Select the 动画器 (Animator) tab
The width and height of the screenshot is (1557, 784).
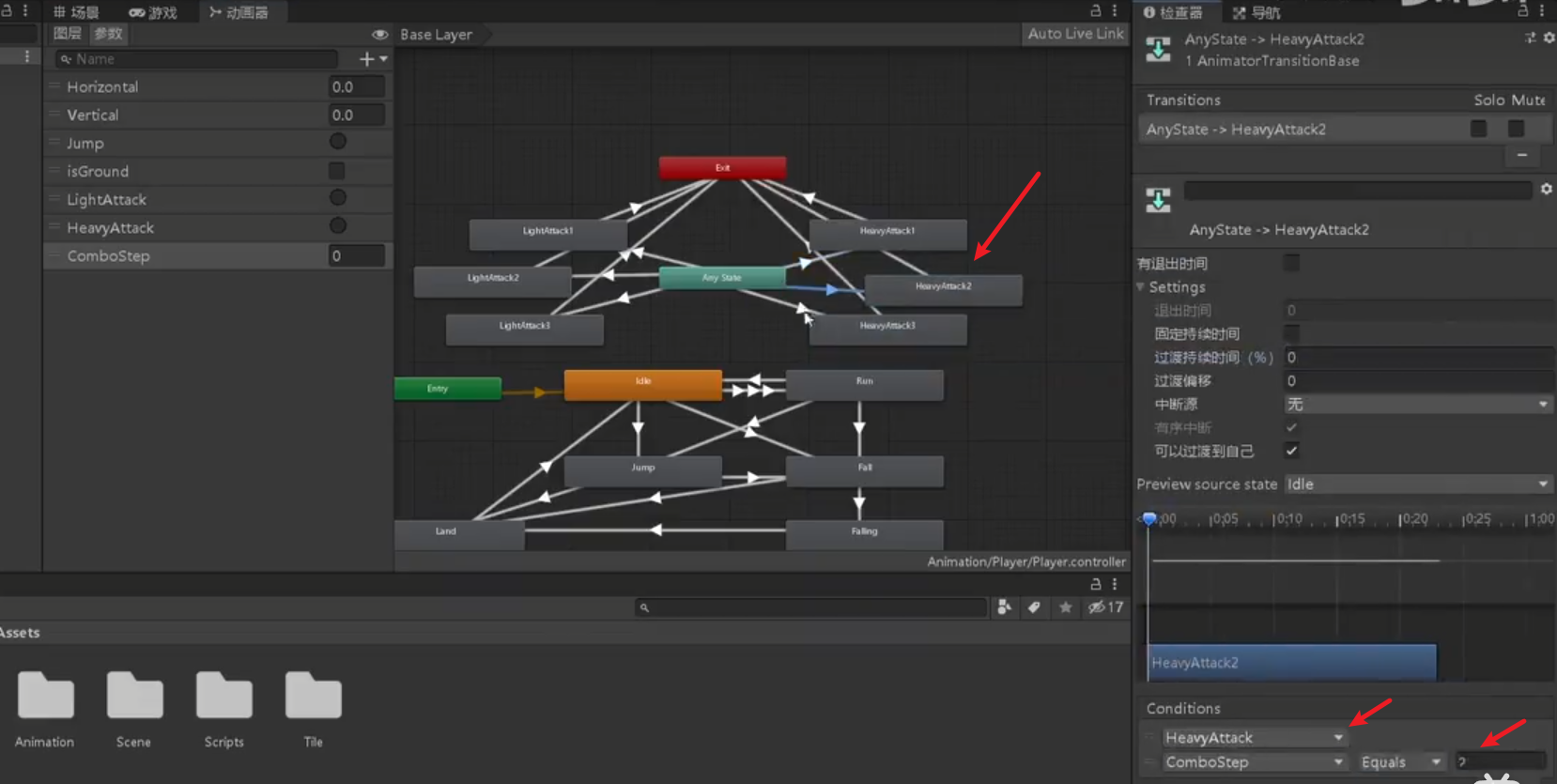(x=239, y=12)
